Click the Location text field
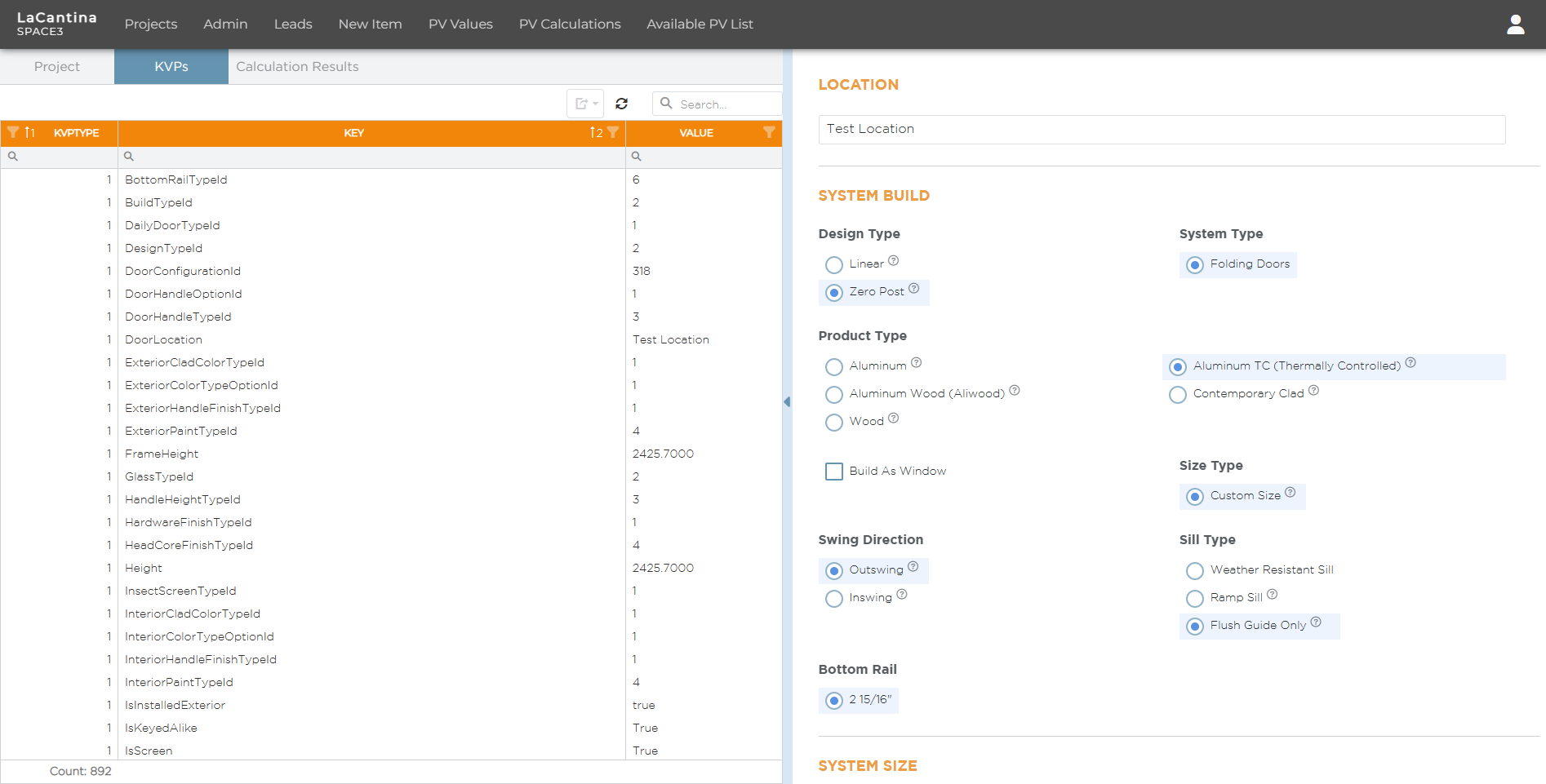This screenshot has width=1546, height=784. pos(1162,129)
